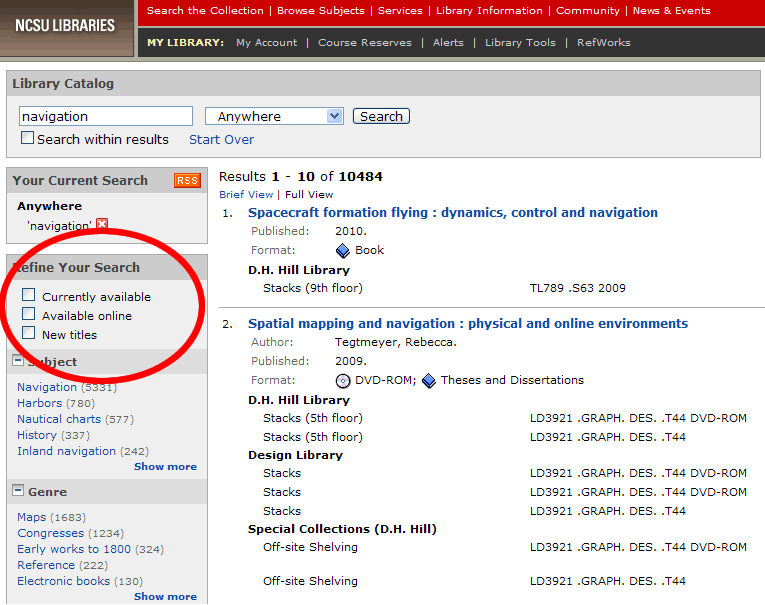Collapse the Genre facet section
The height and width of the screenshot is (605, 765).
click(x=18, y=491)
